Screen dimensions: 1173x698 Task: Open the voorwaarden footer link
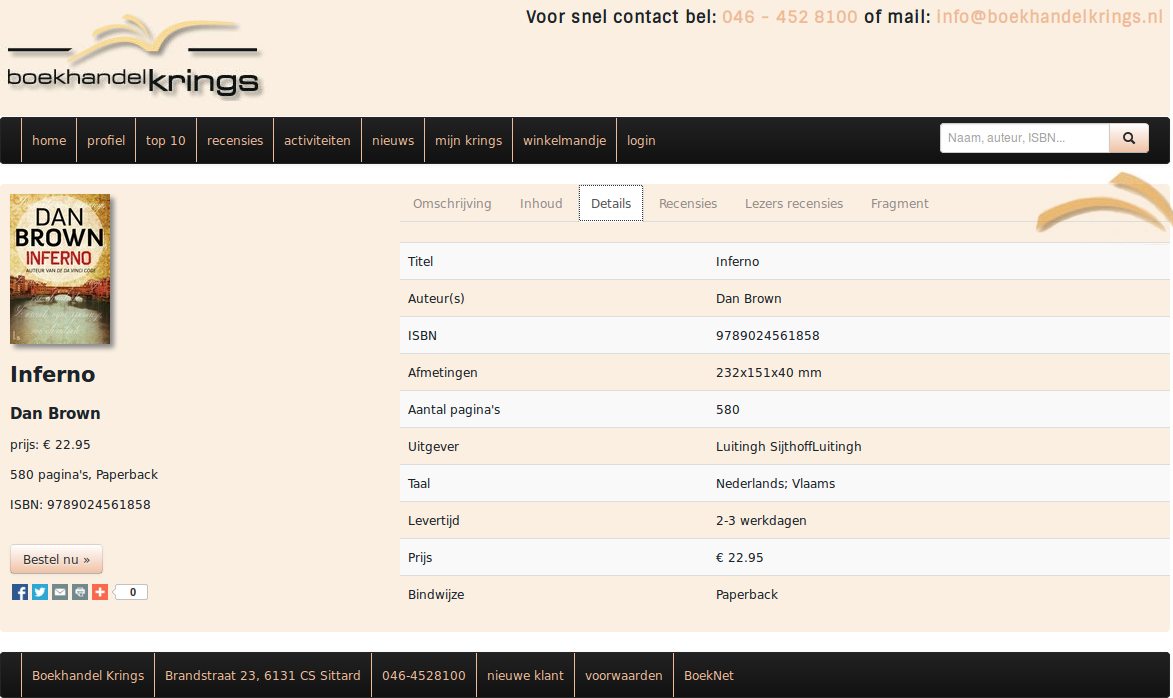pyautogui.click(x=623, y=676)
